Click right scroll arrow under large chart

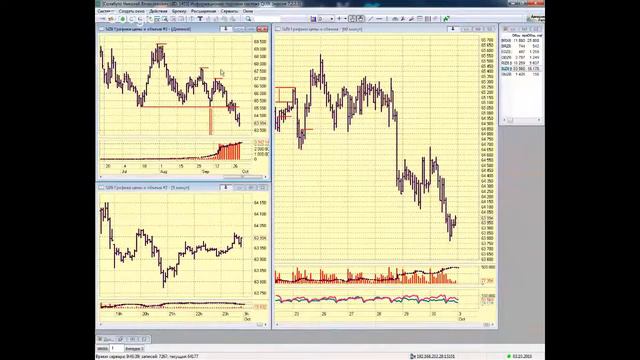[493, 325]
